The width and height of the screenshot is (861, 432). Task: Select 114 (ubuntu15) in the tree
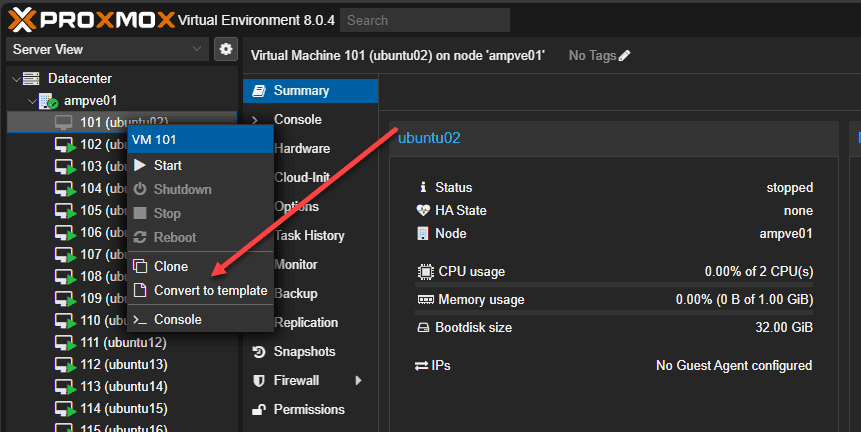coord(122,408)
